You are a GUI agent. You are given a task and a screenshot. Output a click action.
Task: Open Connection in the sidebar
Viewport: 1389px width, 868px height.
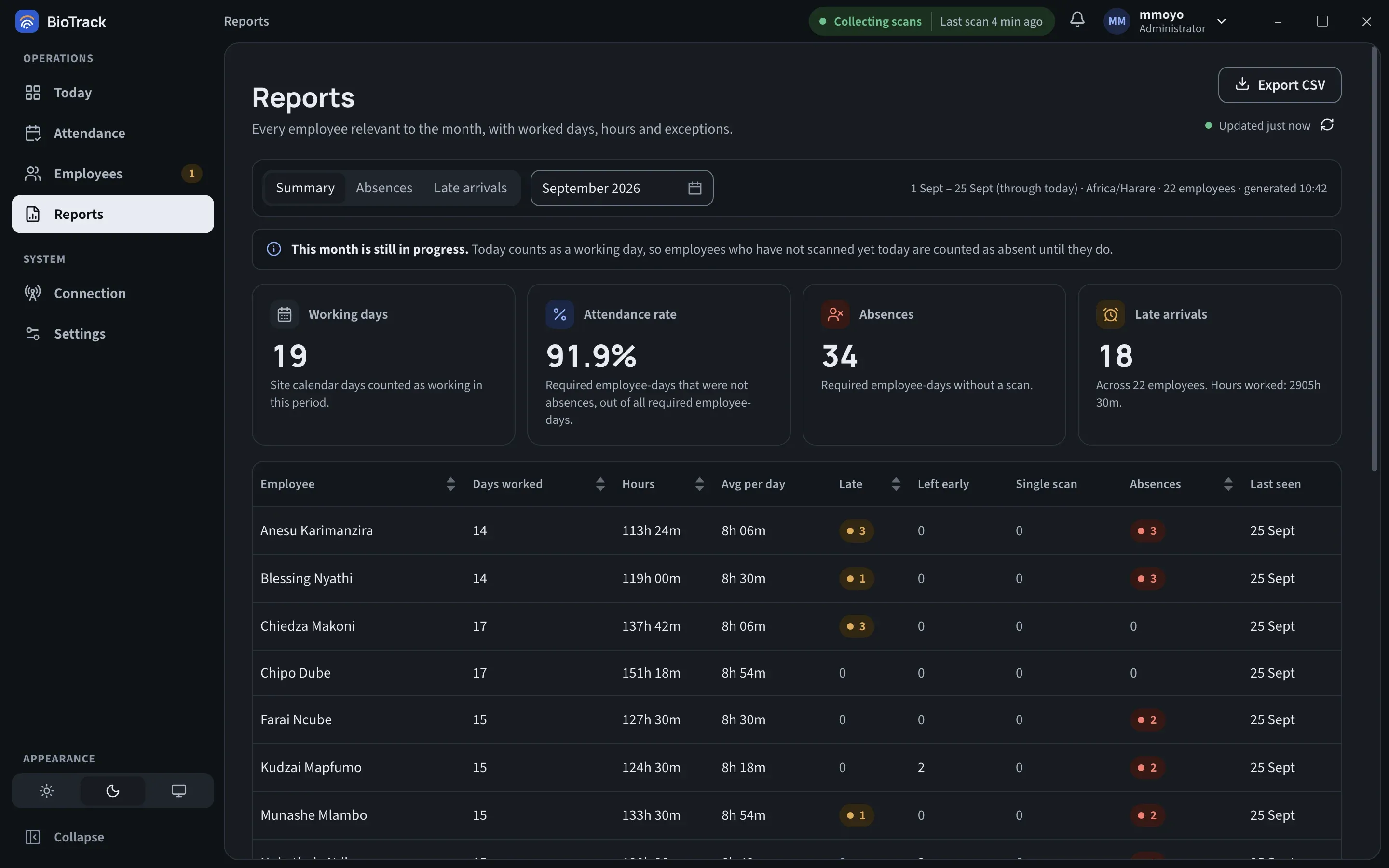coord(112,293)
